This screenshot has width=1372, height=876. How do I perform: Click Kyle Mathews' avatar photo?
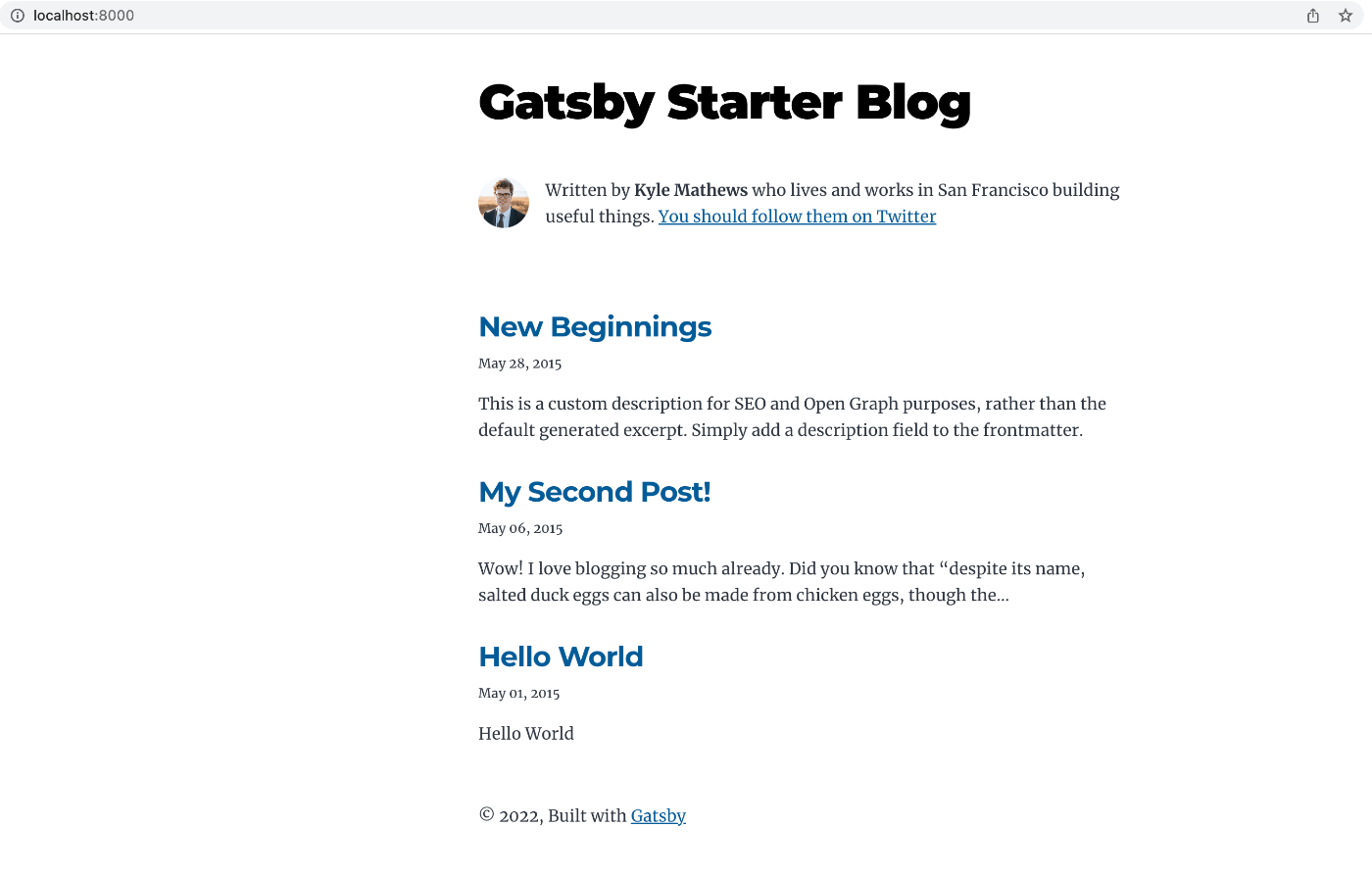click(x=503, y=203)
